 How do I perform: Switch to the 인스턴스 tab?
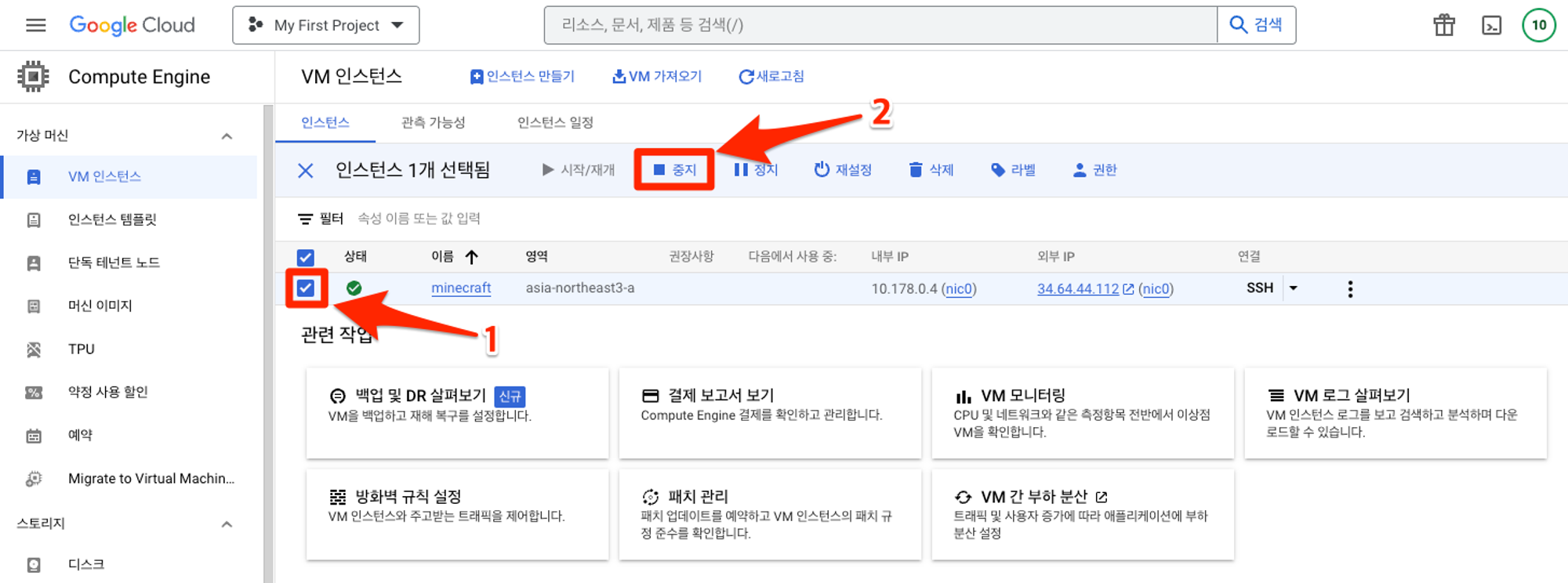325,122
